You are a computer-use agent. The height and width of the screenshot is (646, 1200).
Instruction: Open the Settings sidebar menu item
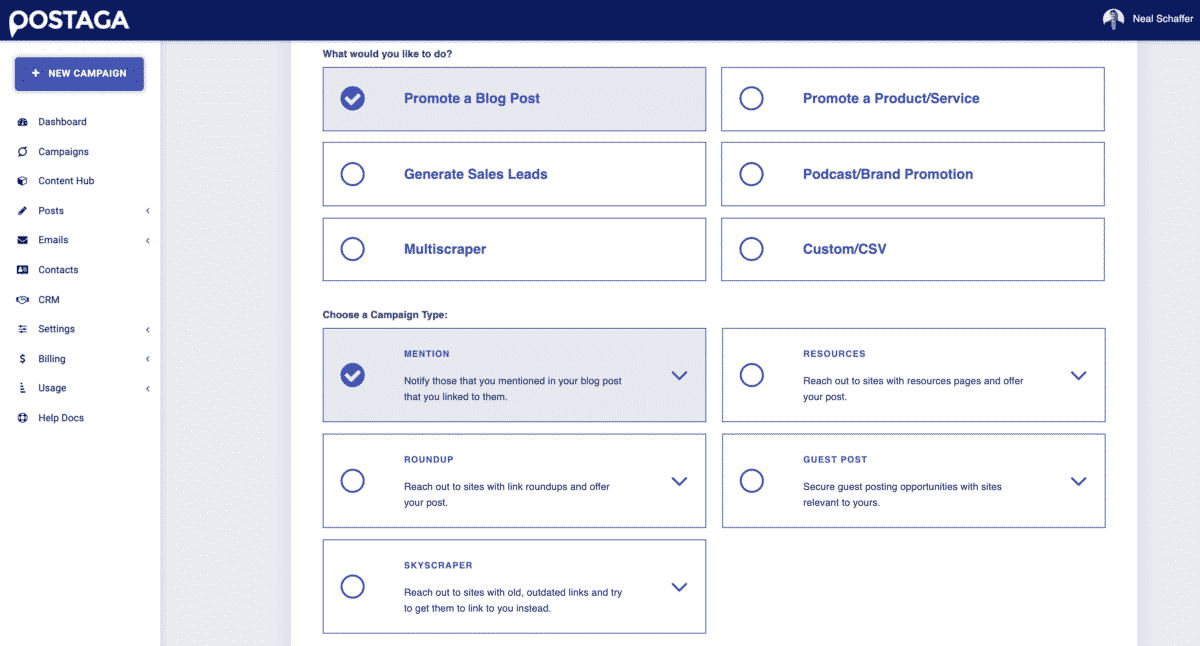point(57,329)
